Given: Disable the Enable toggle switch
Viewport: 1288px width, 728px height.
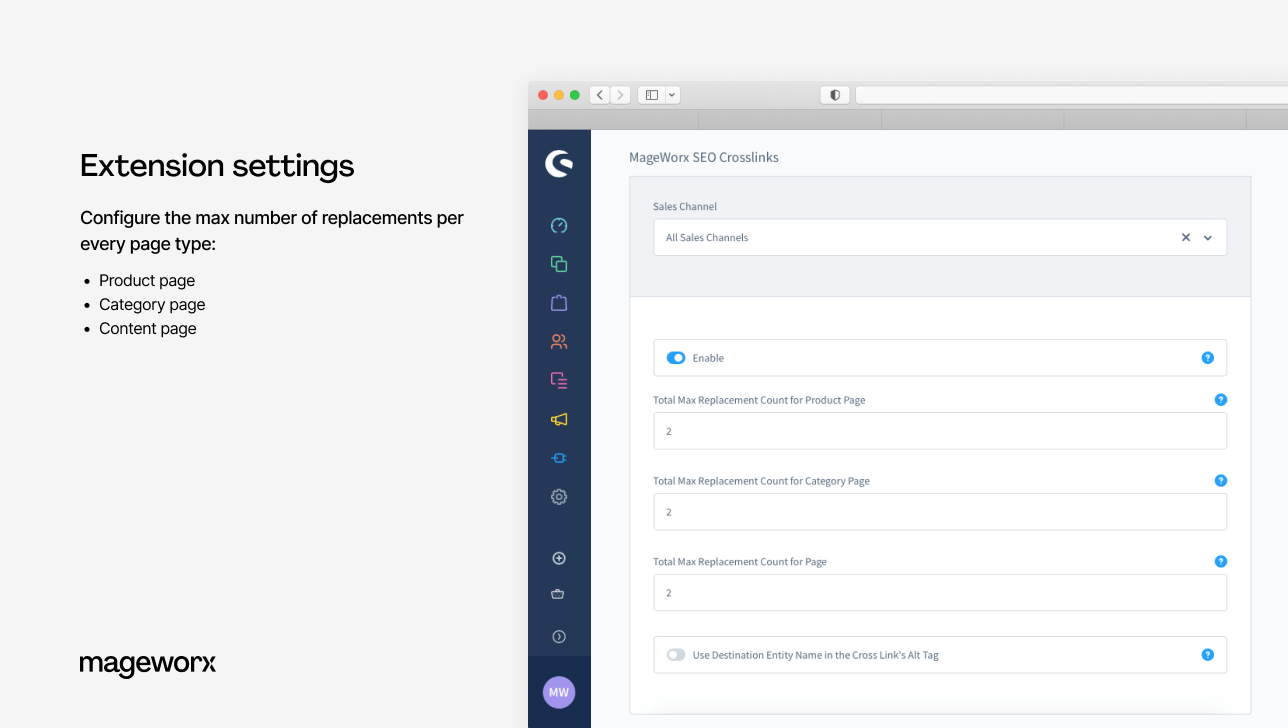Looking at the screenshot, I should pyautogui.click(x=676, y=358).
